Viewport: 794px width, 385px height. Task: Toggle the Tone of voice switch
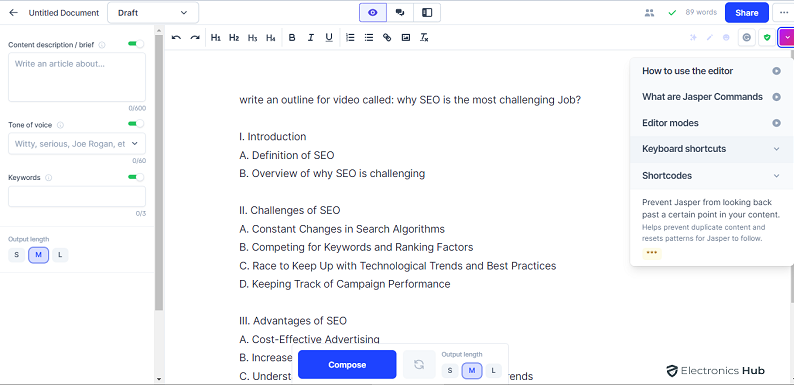point(136,124)
